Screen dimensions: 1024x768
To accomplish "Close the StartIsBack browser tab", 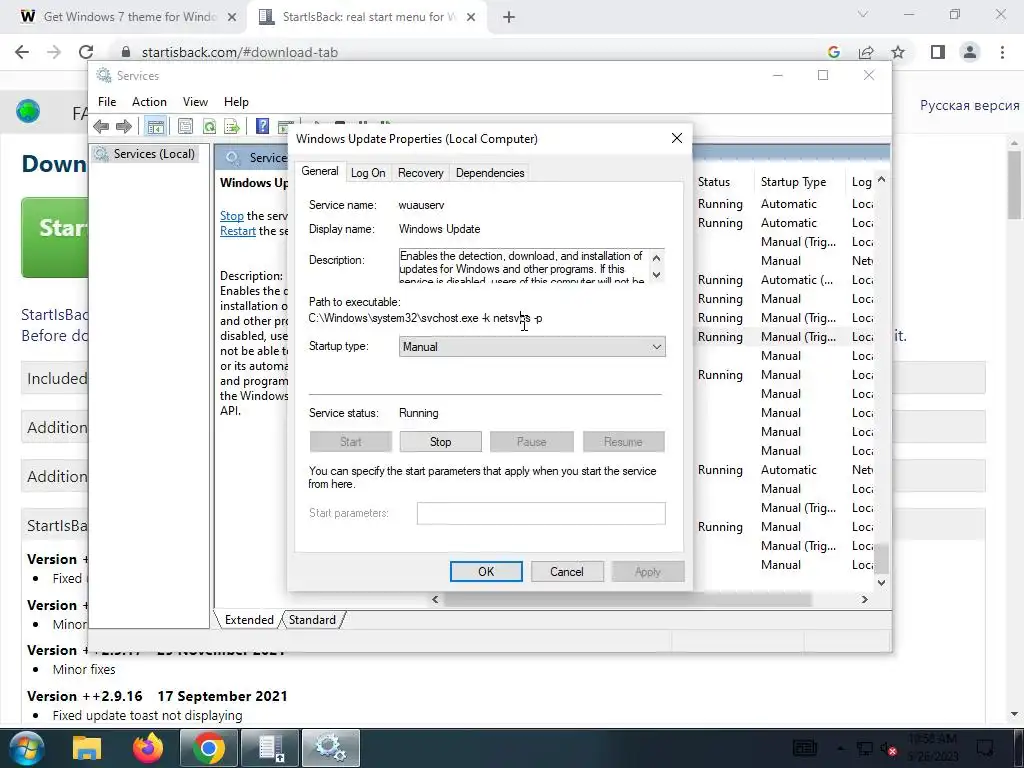I will pyautogui.click(x=471, y=18).
